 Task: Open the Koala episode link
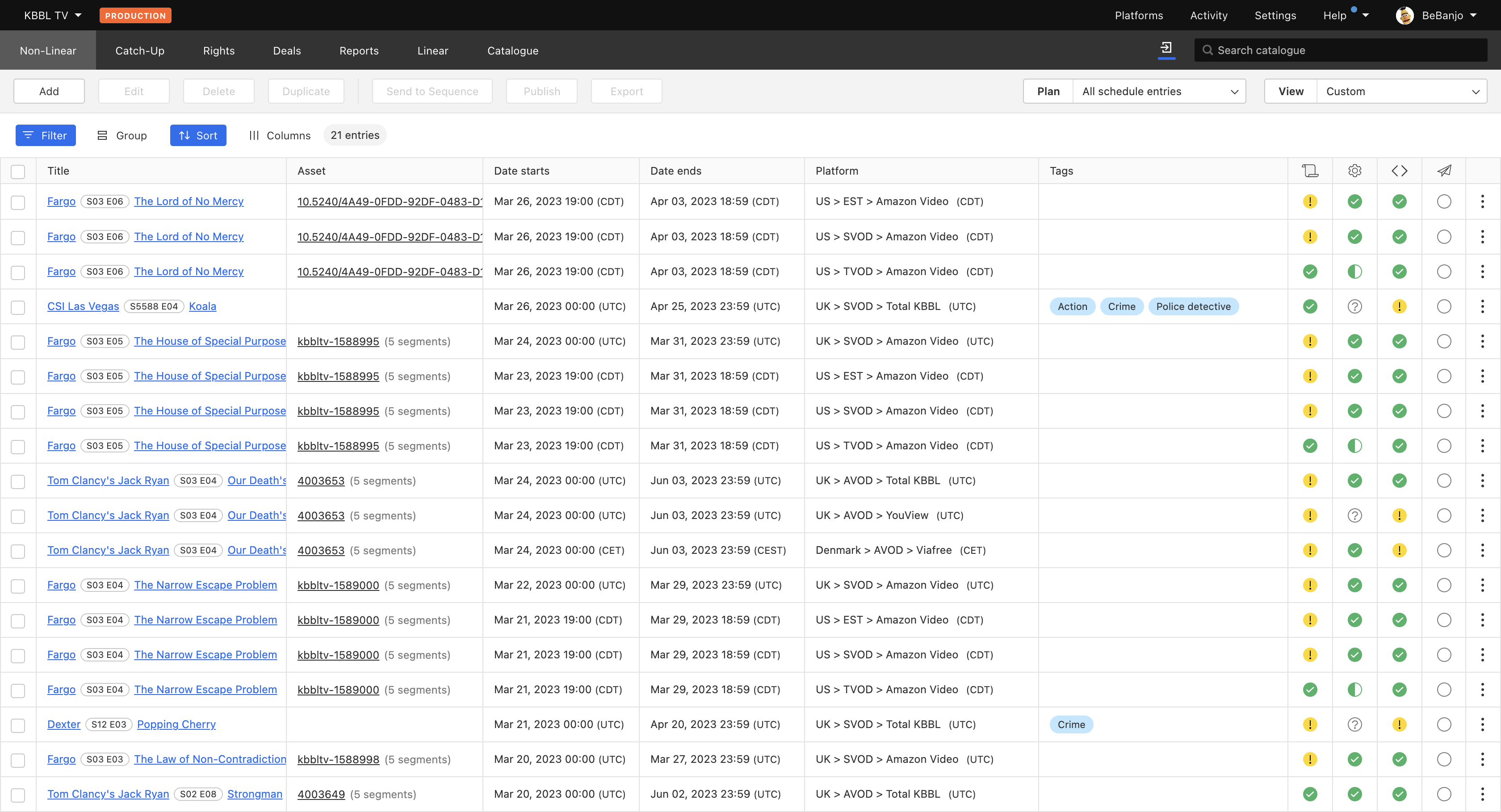(x=202, y=306)
